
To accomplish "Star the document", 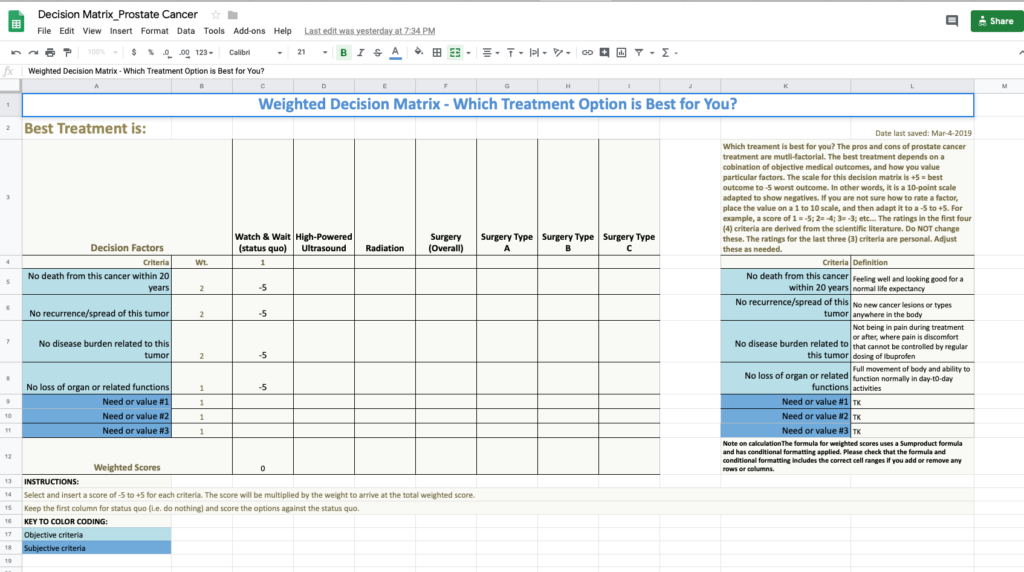I will pos(215,14).
